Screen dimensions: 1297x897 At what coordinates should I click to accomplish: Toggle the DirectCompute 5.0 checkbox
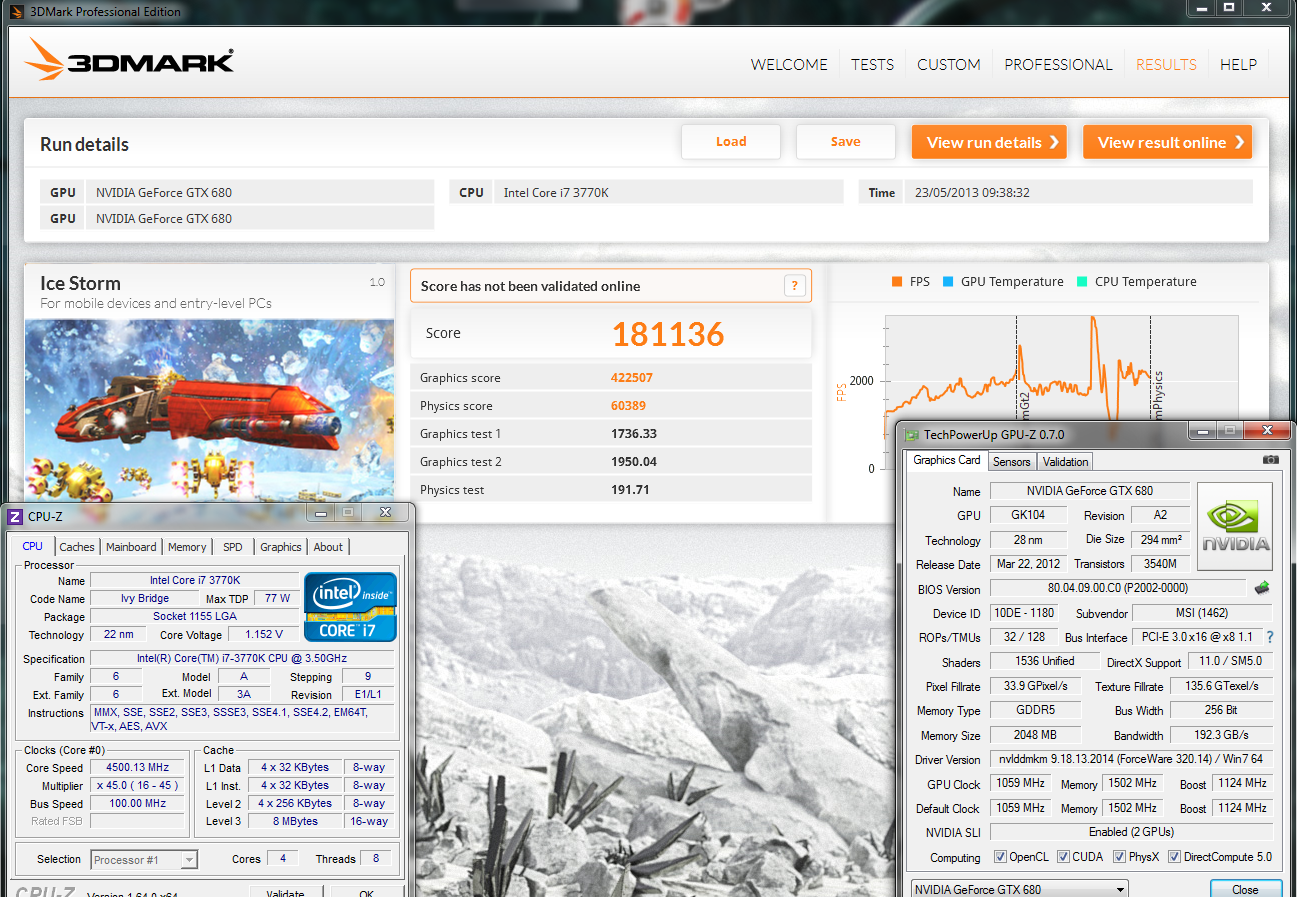1174,857
